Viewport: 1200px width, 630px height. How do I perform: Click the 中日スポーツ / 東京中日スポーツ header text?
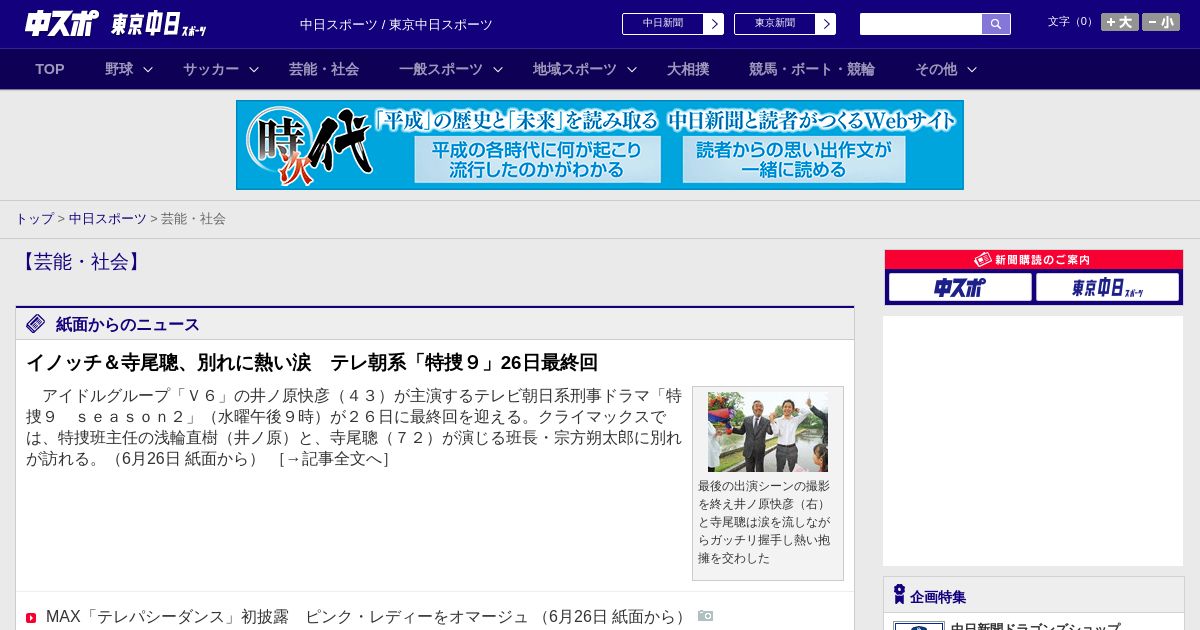(x=396, y=24)
